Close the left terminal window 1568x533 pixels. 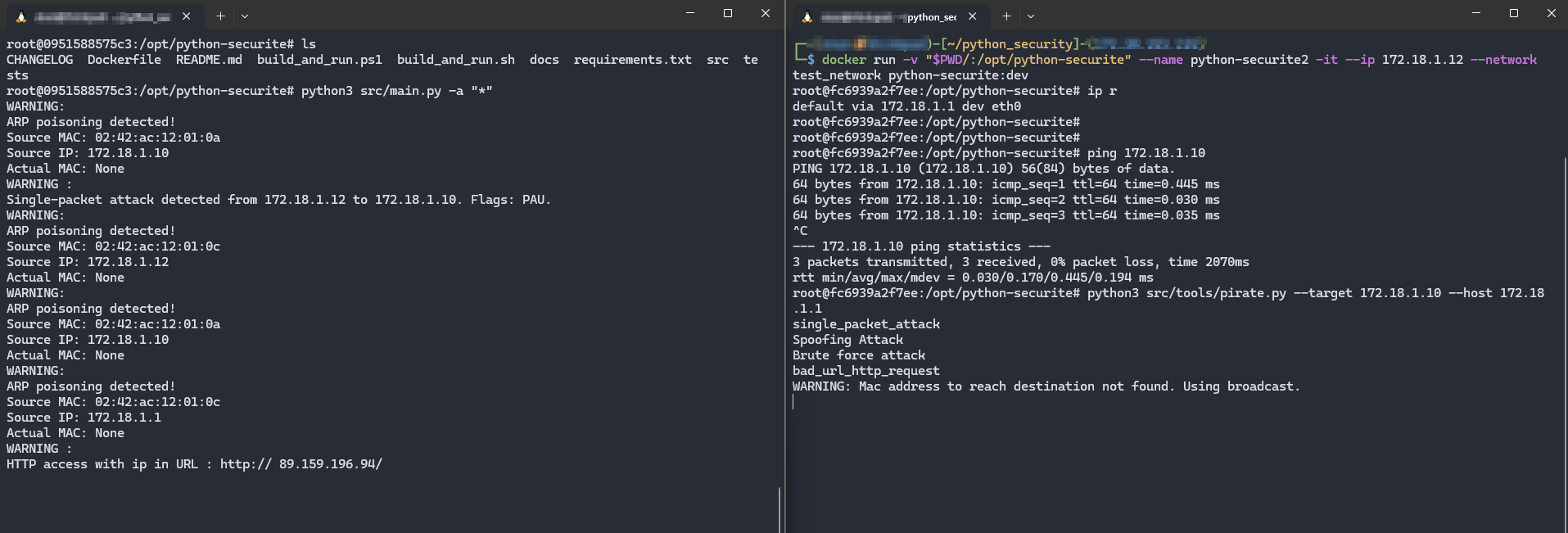tap(766, 13)
